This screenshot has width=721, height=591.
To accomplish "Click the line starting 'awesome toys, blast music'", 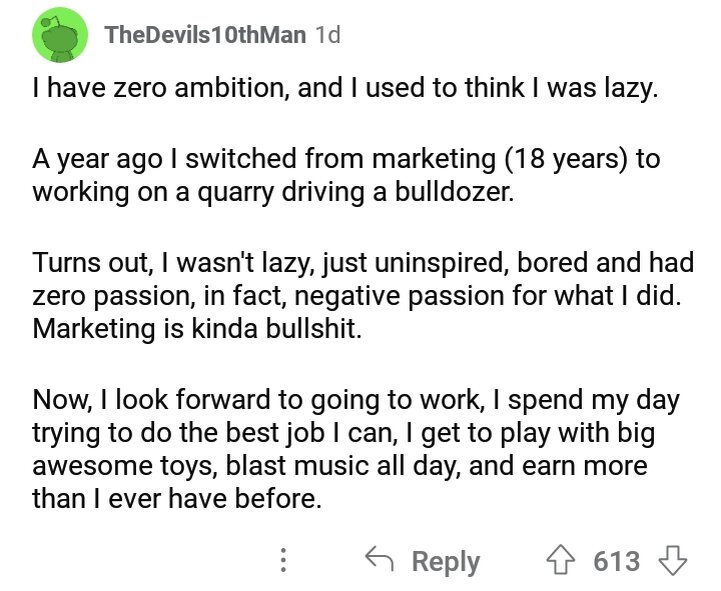I will (340, 465).
